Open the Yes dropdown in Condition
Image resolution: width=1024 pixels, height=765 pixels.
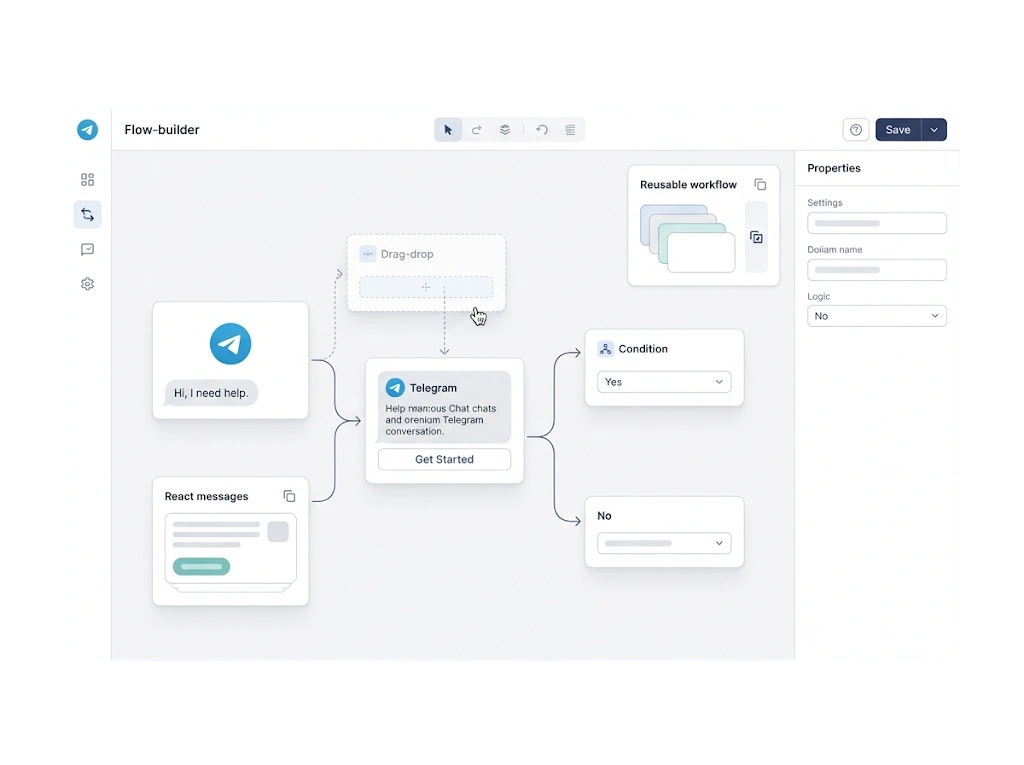click(664, 382)
